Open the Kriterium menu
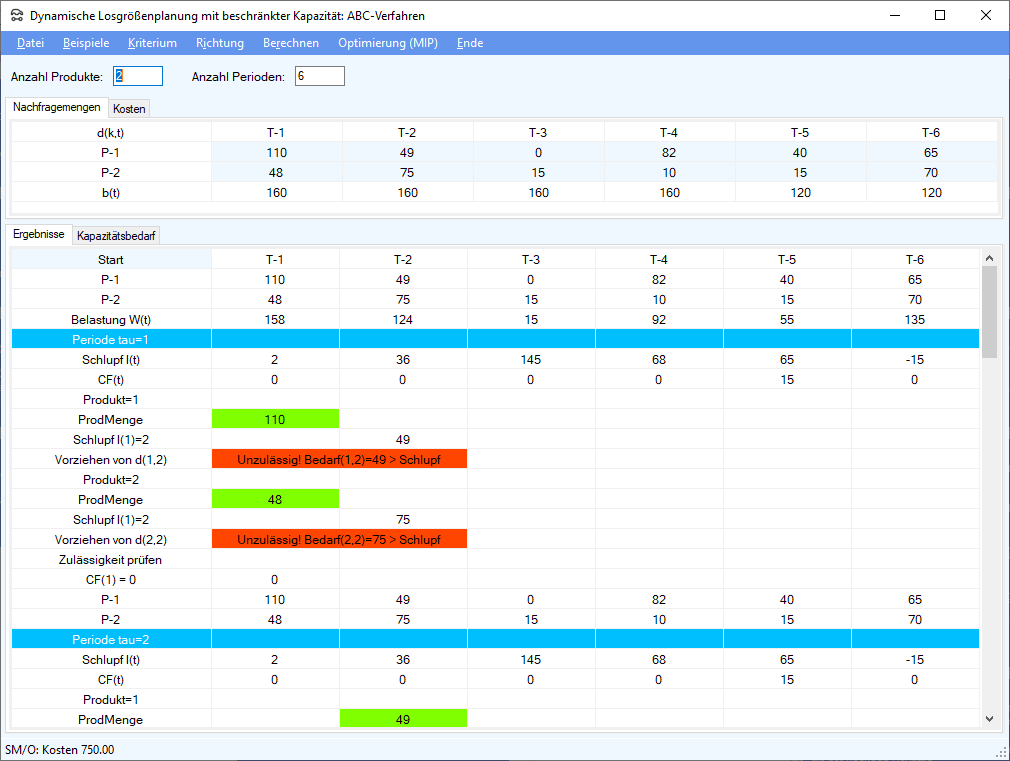The height and width of the screenshot is (761, 1010). (152, 43)
